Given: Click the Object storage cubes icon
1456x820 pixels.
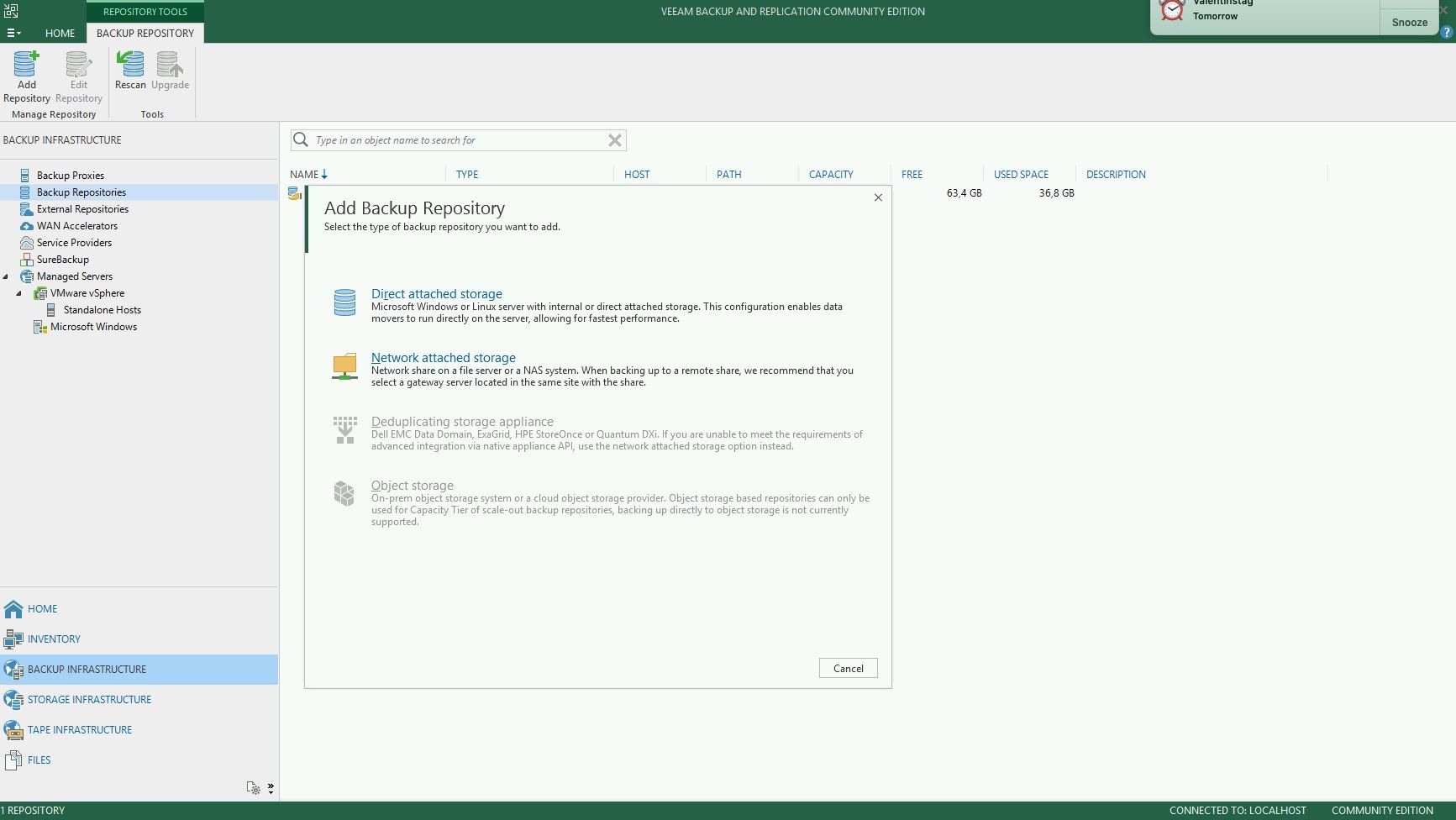Looking at the screenshot, I should coord(344,493).
